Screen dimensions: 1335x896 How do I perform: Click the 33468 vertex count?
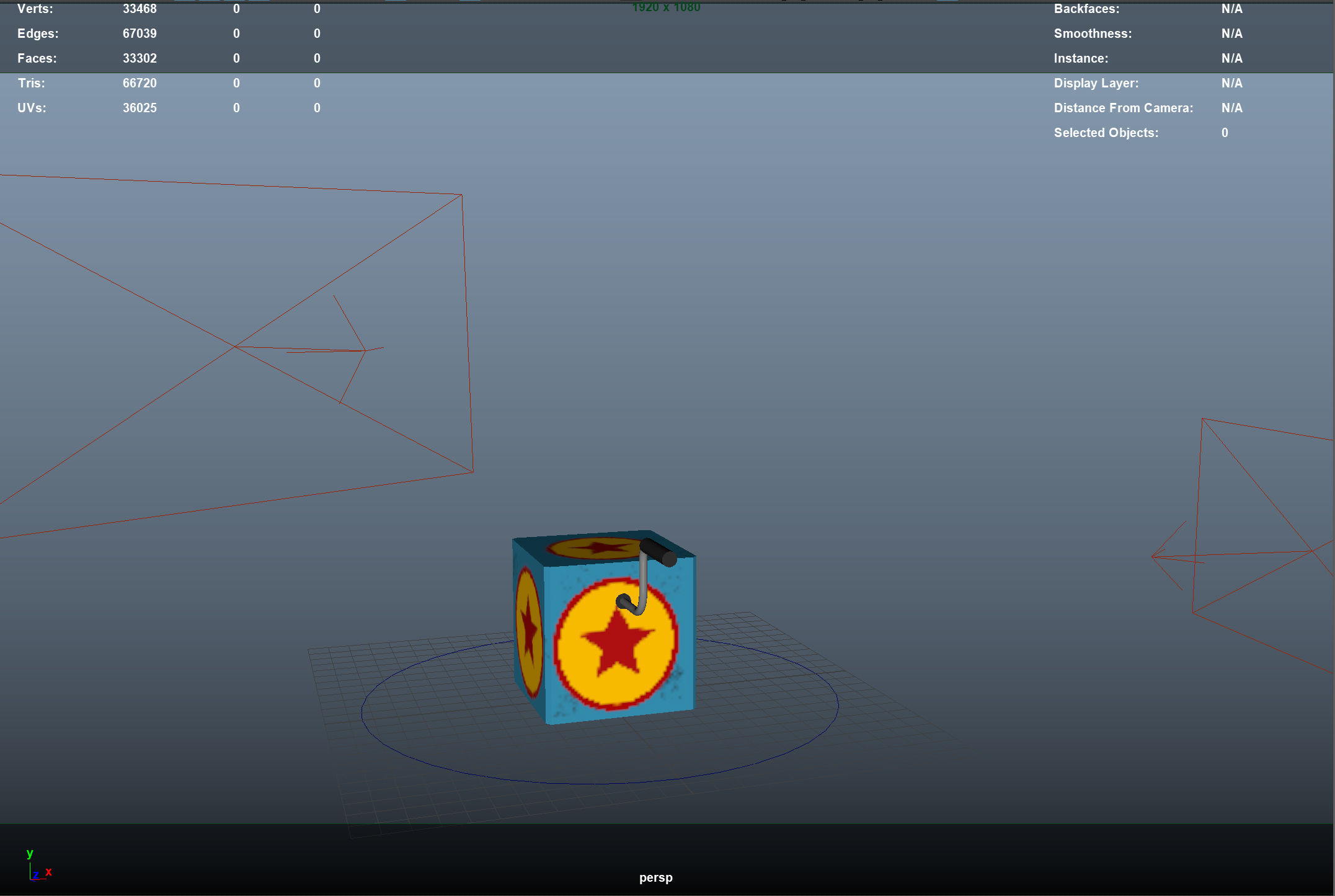click(x=140, y=9)
